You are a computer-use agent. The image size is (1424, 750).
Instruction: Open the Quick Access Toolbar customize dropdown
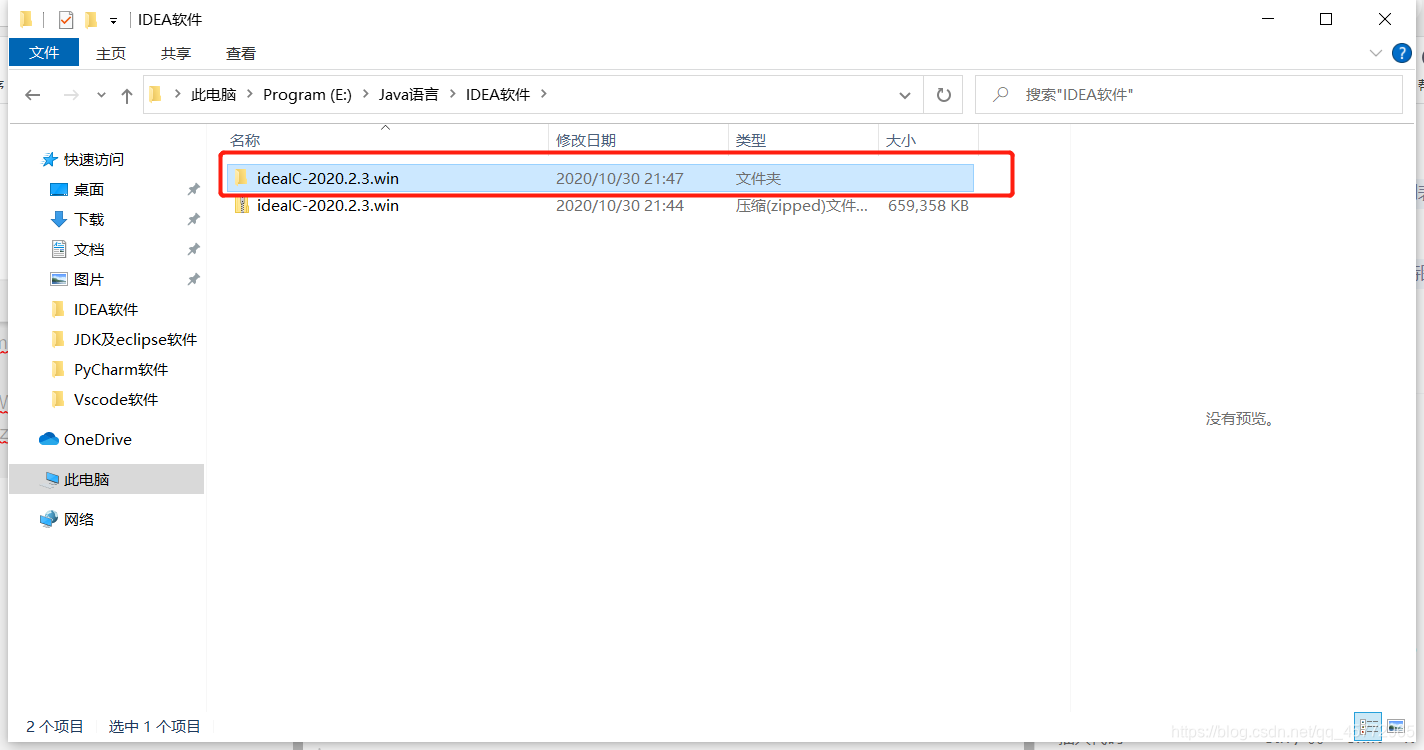point(113,20)
